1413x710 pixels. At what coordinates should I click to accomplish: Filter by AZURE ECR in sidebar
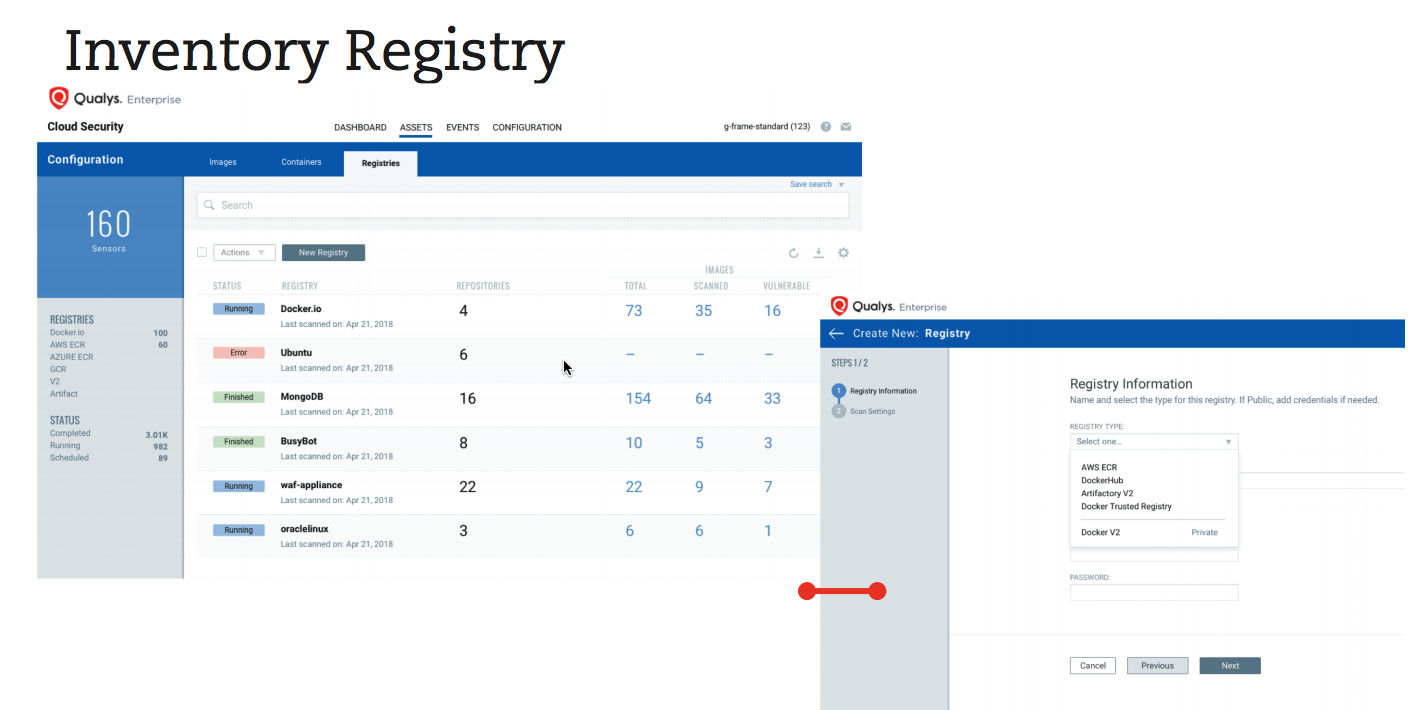71,357
